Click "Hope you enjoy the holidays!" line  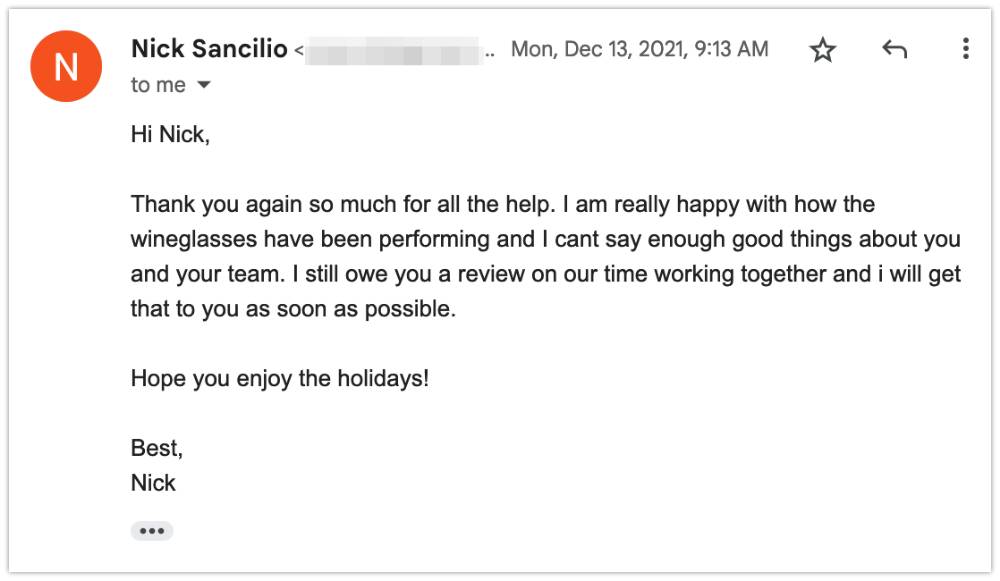click(280, 378)
